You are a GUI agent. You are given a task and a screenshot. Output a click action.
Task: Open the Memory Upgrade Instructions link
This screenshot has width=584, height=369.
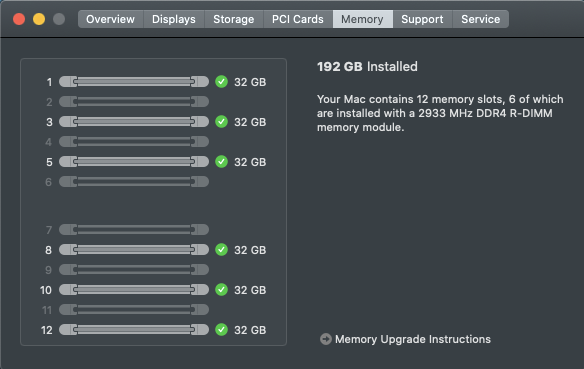413,339
